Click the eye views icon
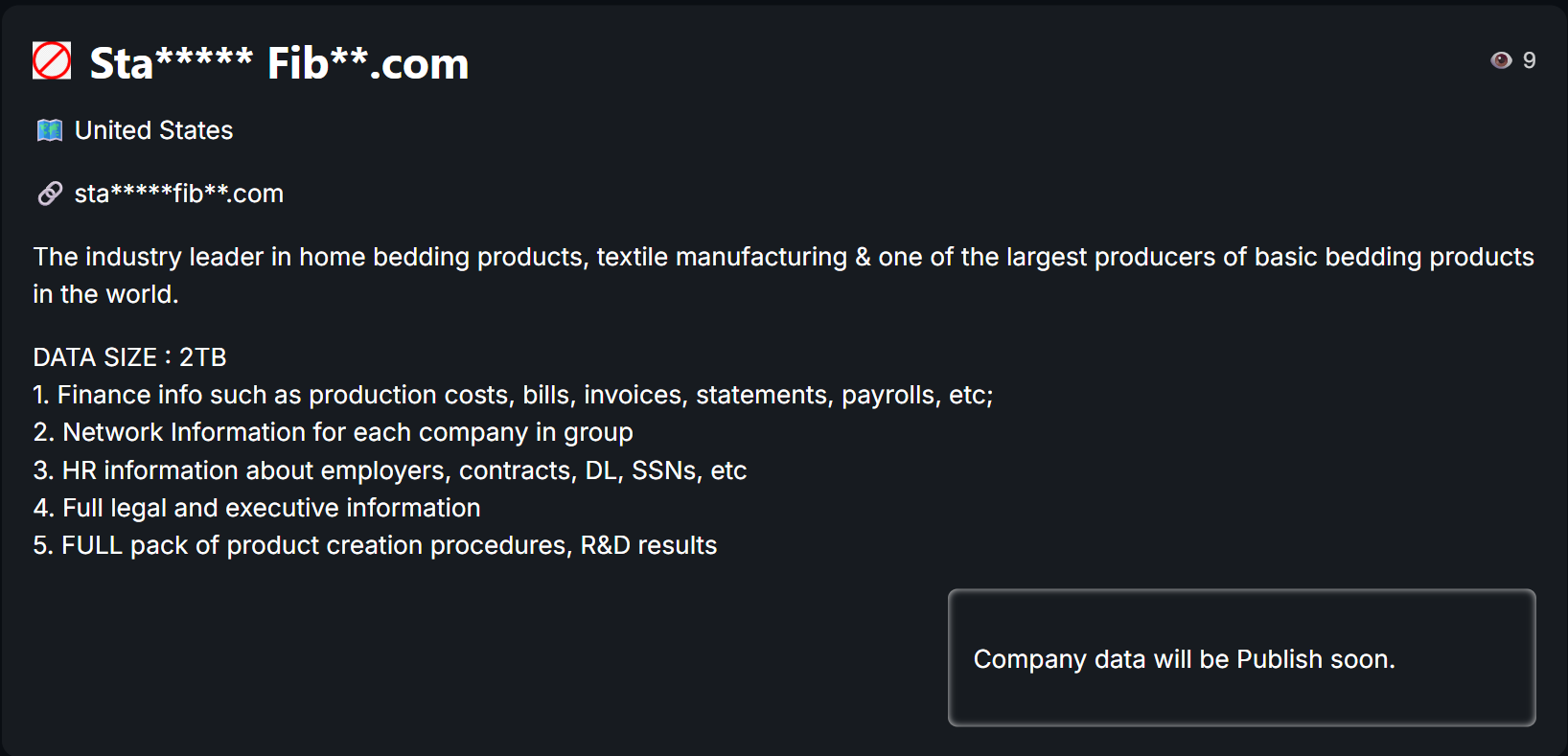 coord(1501,60)
